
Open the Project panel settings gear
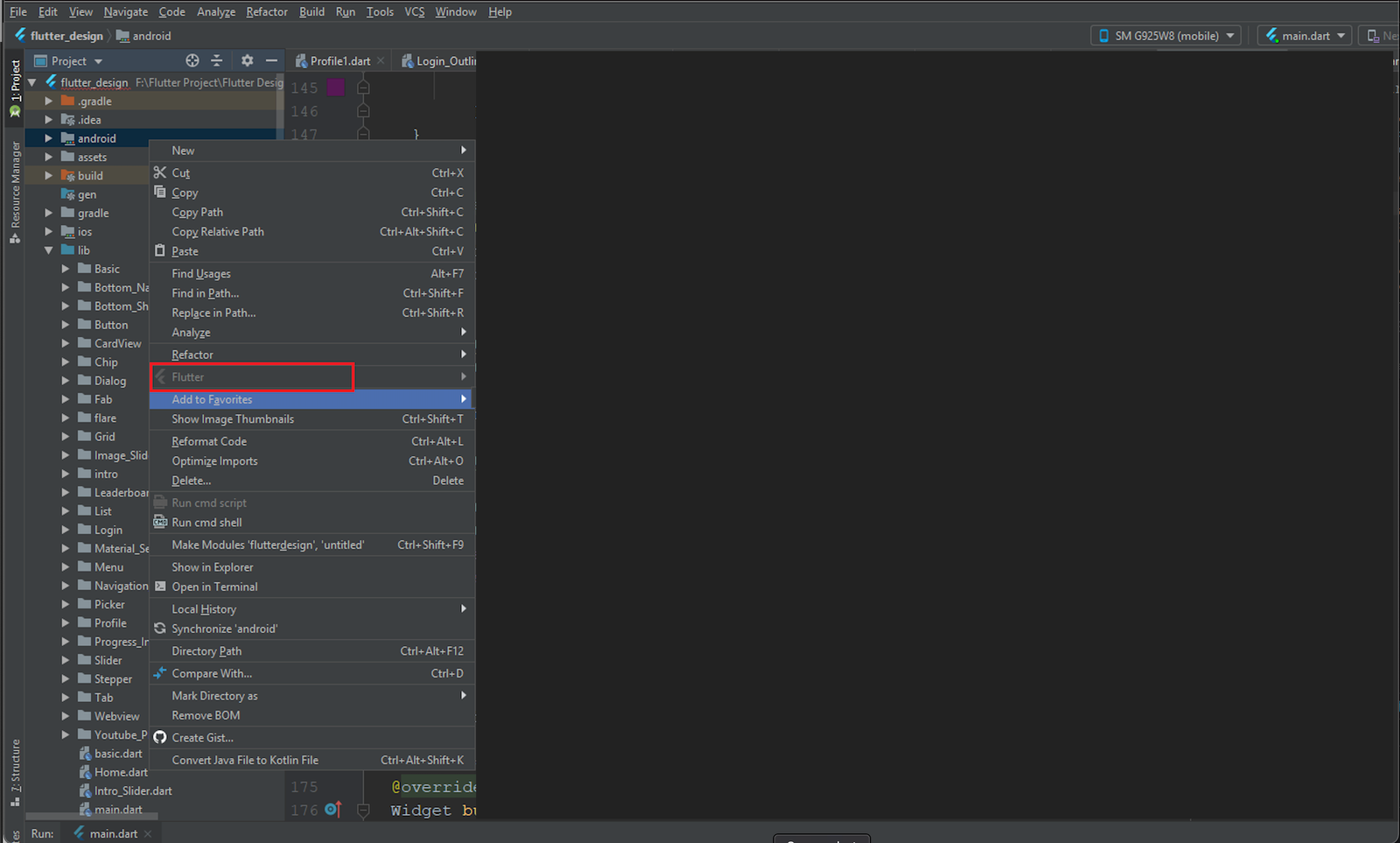pyautogui.click(x=247, y=60)
